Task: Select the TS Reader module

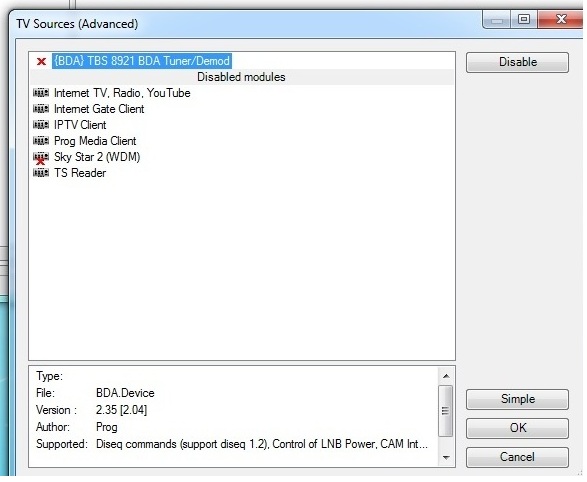Action: pos(80,173)
